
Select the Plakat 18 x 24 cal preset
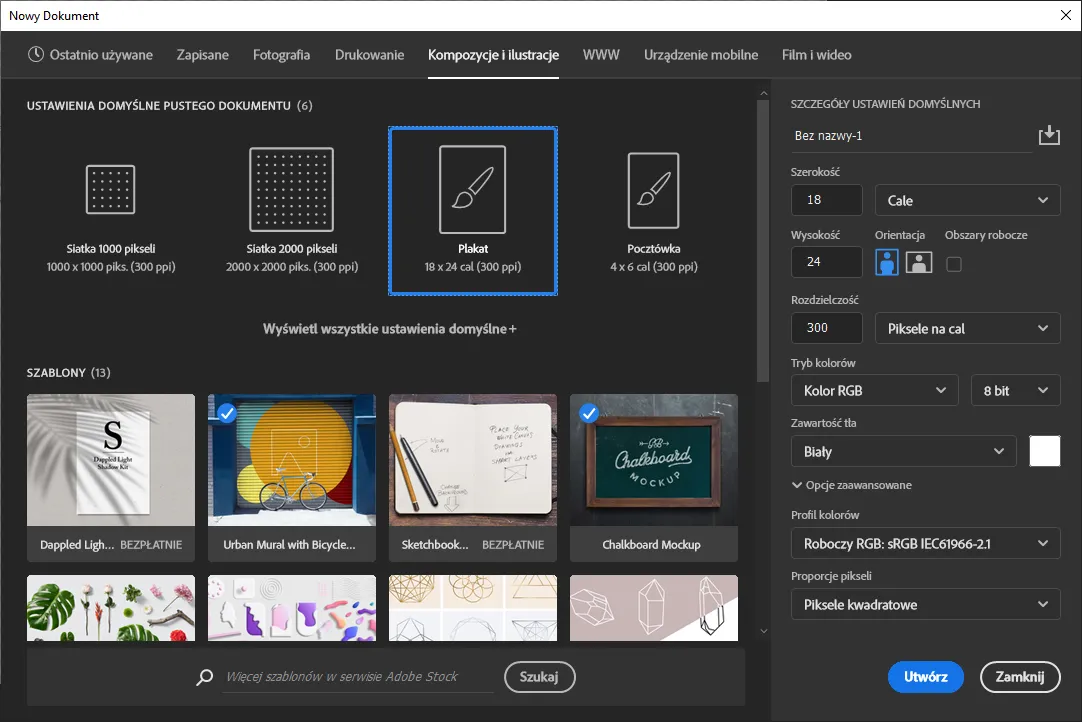click(472, 210)
